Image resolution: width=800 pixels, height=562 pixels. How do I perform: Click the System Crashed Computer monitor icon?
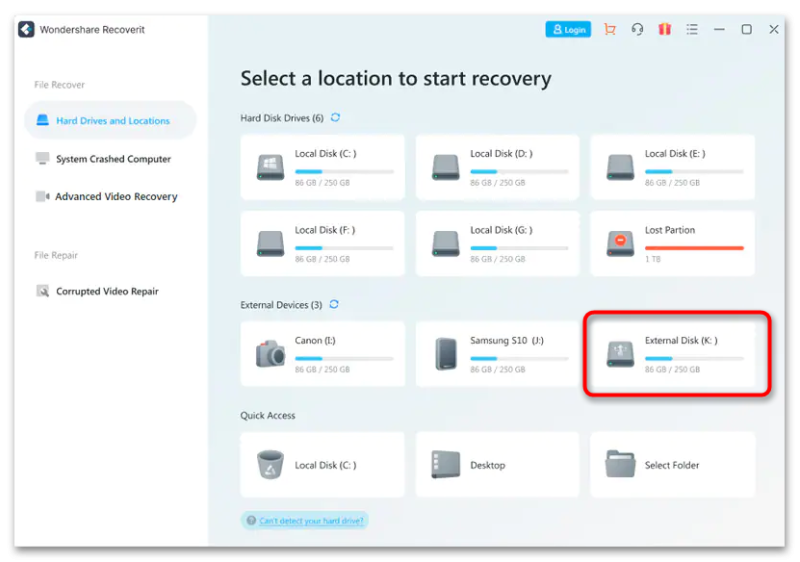(42, 158)
